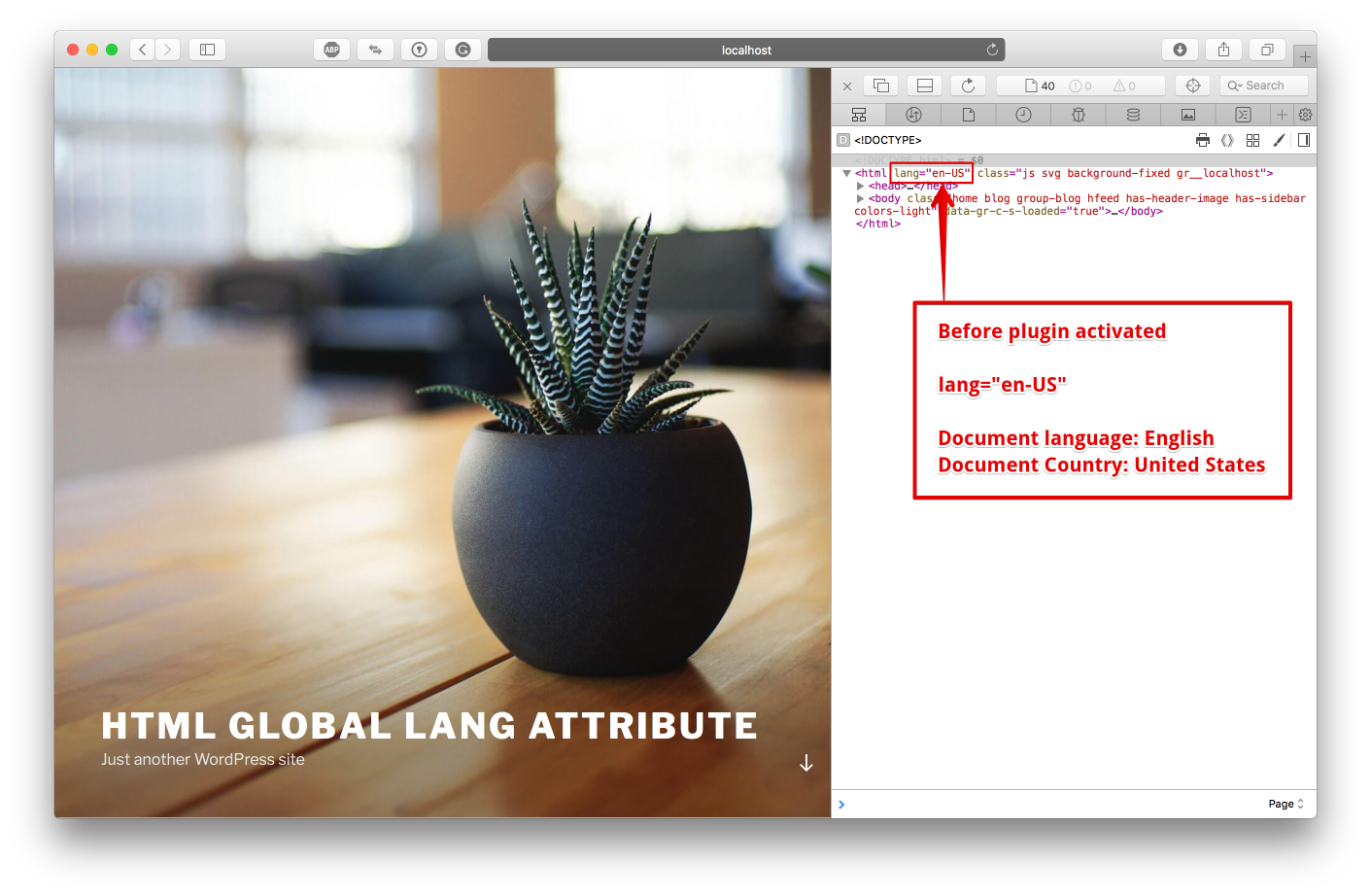1371x896 pixels.
Task: Open the Storage database tab
Action: click(x=1133, y=115)
